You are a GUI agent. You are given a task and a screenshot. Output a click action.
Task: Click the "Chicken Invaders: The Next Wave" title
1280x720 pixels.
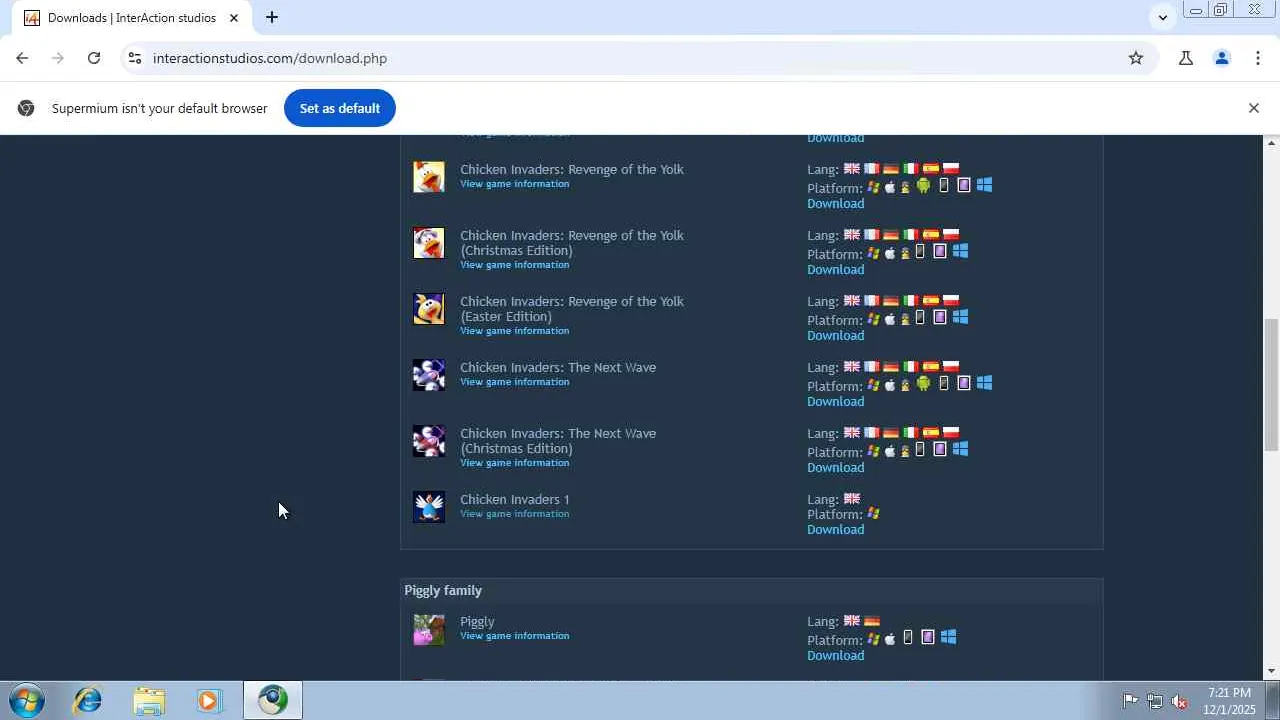point(558,367)
